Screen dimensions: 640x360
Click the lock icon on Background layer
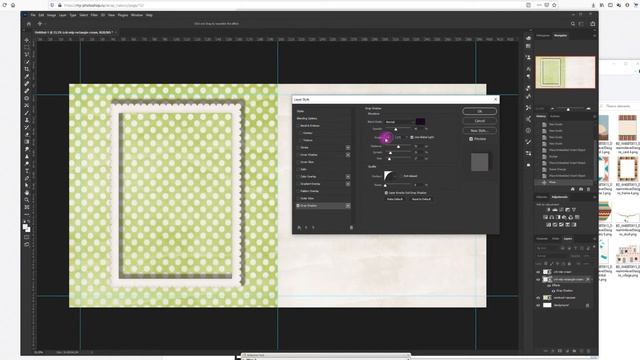[587, 305]
